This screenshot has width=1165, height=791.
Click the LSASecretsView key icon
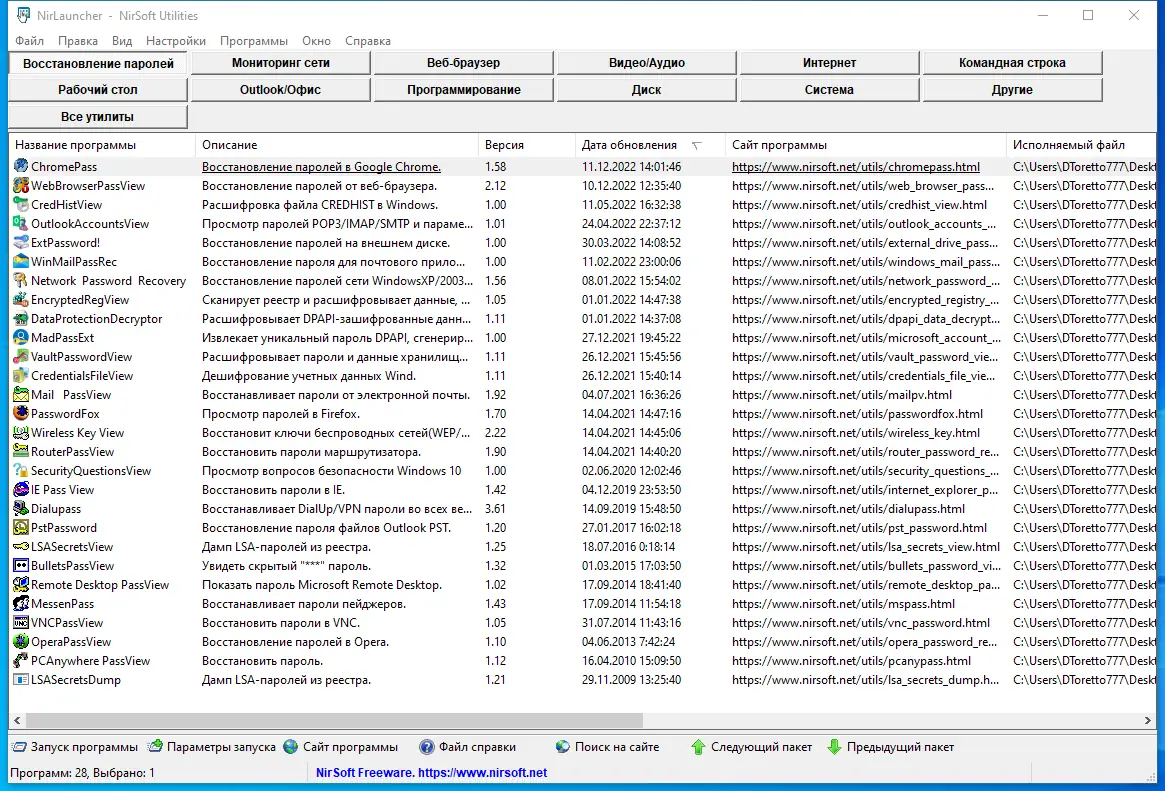pyautogui.click(x=21, y=547)
